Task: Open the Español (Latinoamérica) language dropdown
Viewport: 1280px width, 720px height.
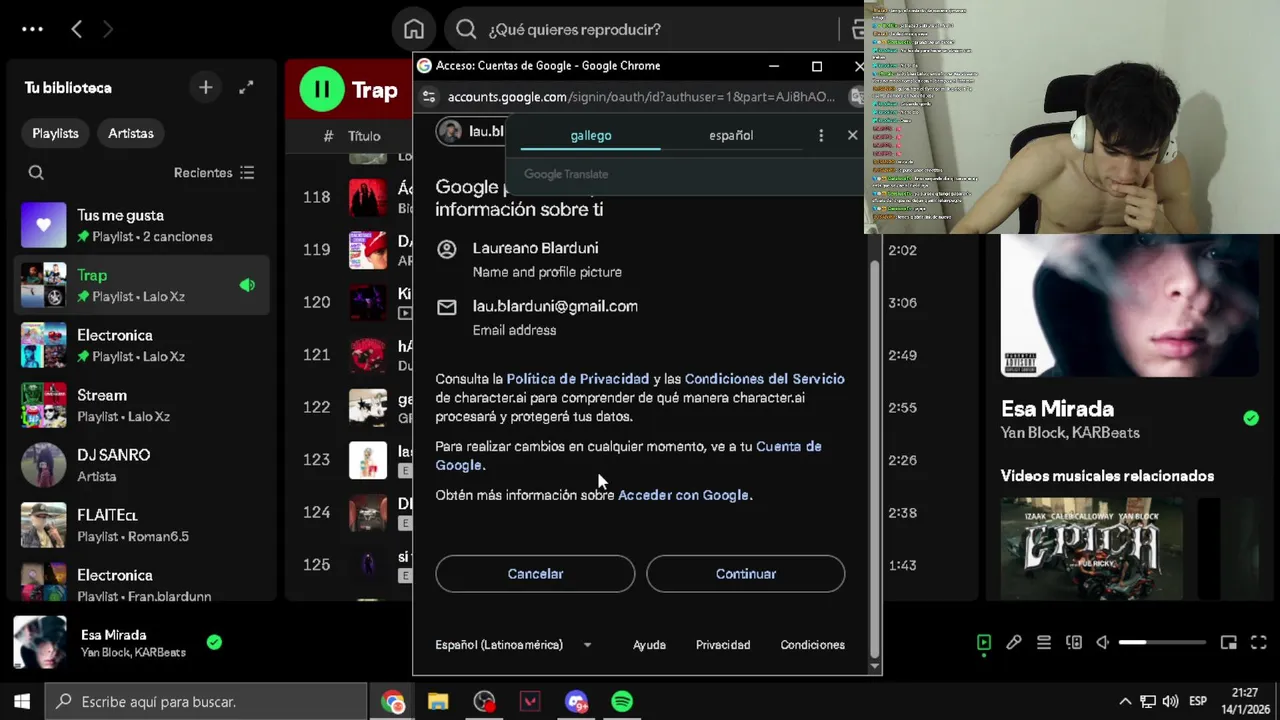Action: point(514,645)
